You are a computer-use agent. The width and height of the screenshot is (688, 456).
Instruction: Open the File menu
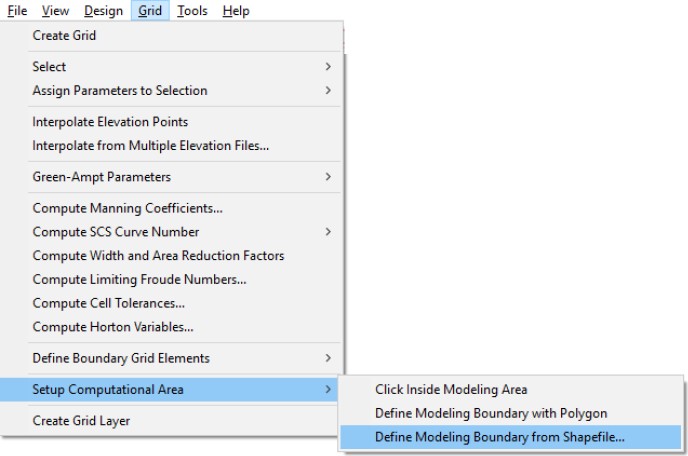[x=17, y=11]
